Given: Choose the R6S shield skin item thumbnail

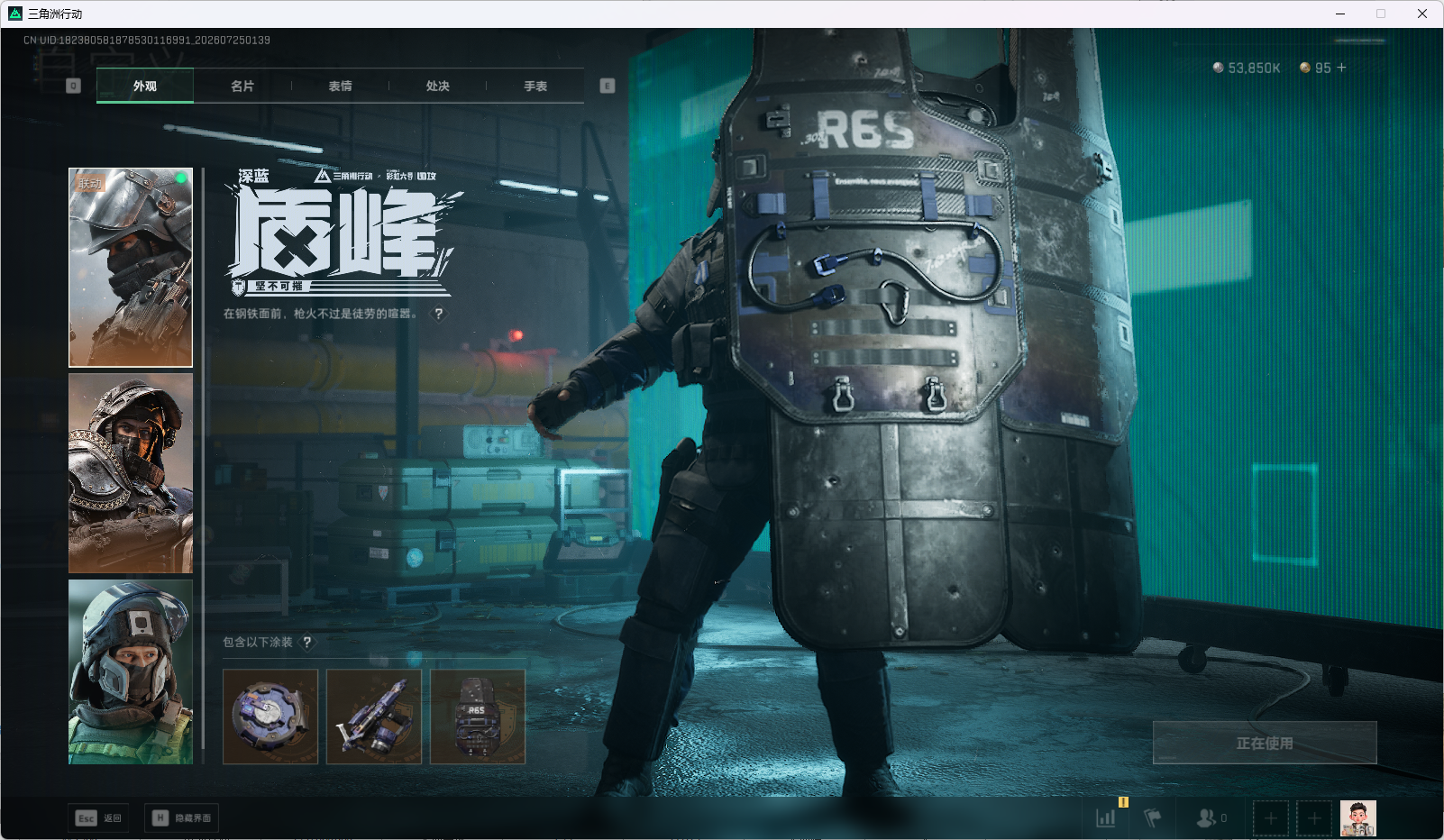Looking at the screenshot, I should pos(478,717).
